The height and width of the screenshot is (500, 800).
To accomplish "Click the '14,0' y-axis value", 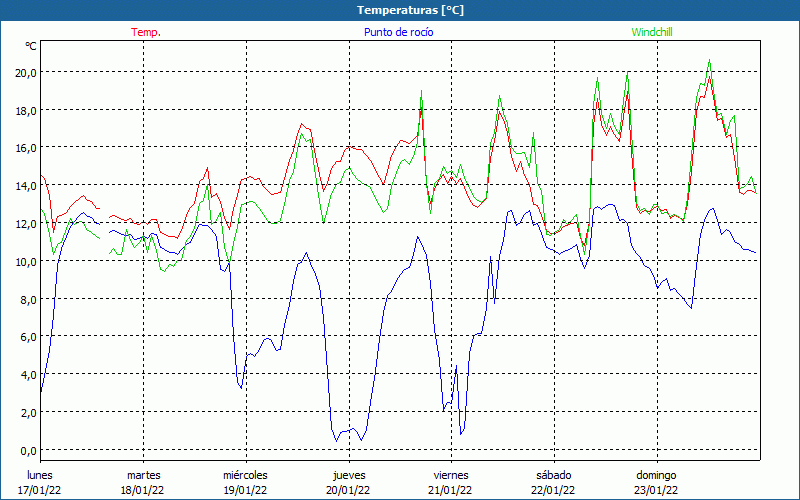I will (26, 186).
